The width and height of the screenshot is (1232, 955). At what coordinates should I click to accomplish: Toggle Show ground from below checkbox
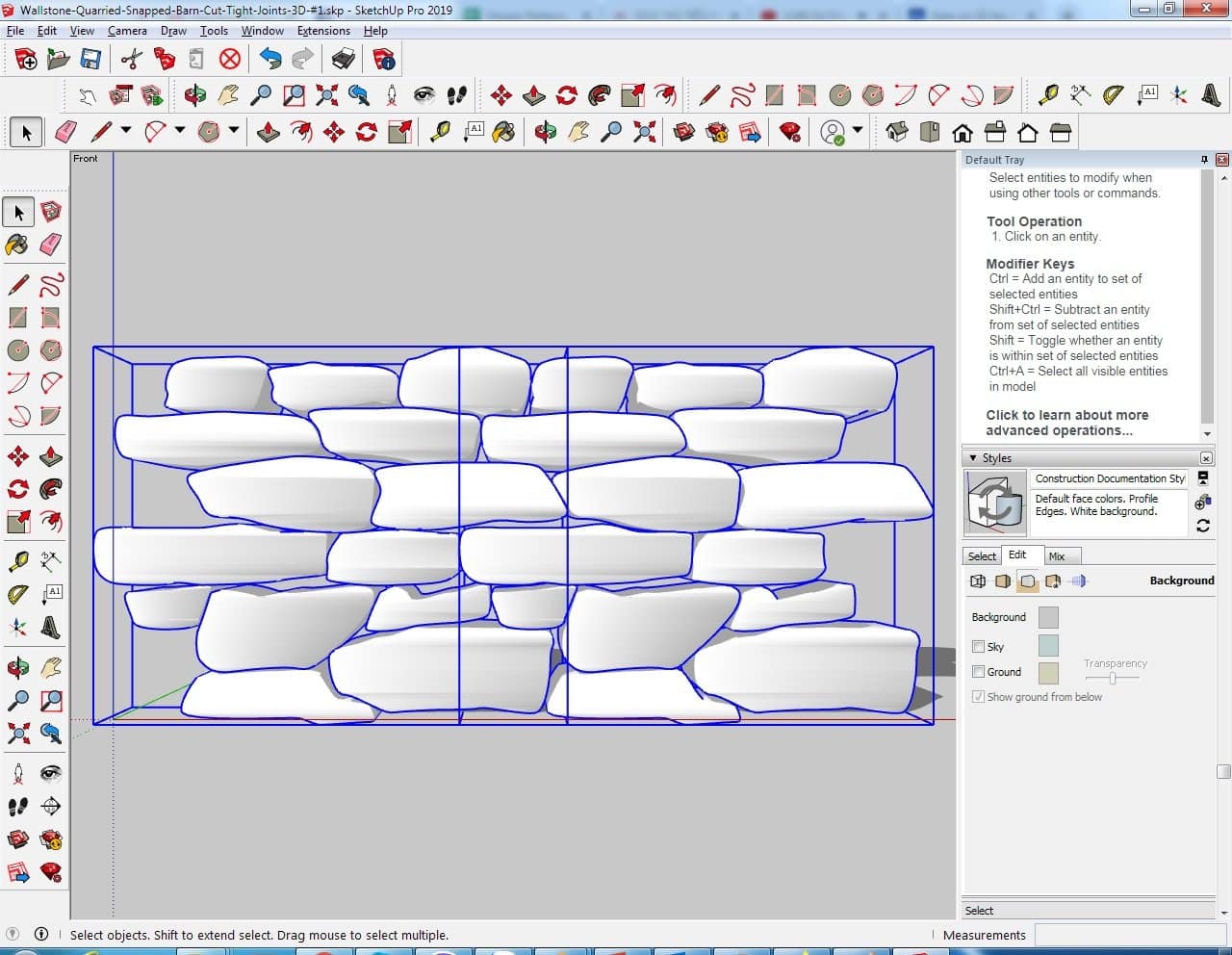(x=978, y=697)
